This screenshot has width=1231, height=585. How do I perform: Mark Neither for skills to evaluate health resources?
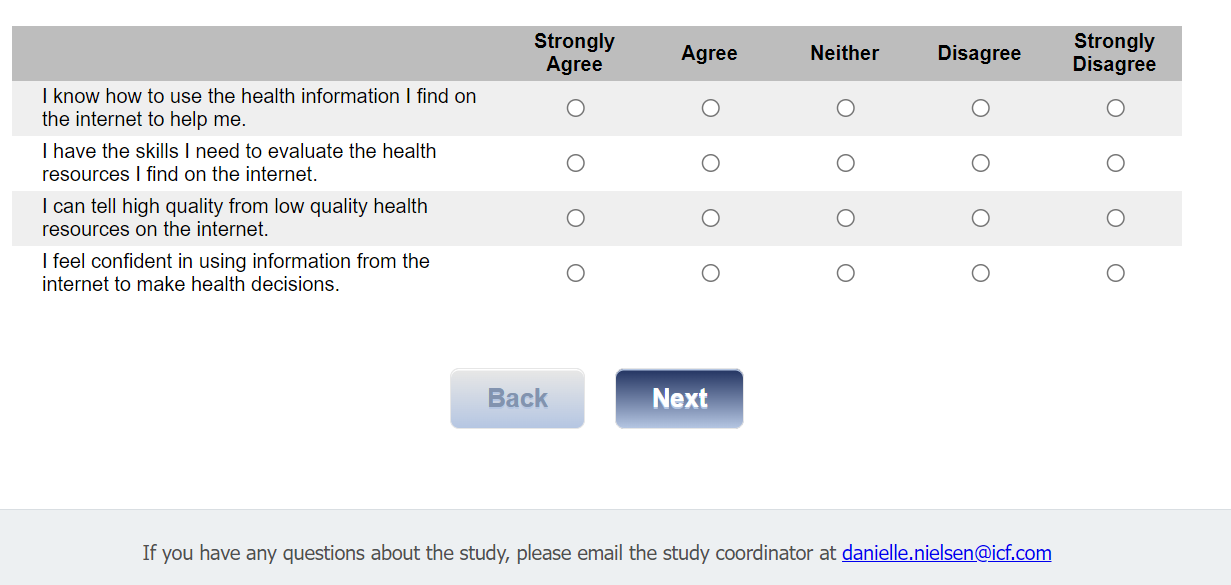coord(845,163)
